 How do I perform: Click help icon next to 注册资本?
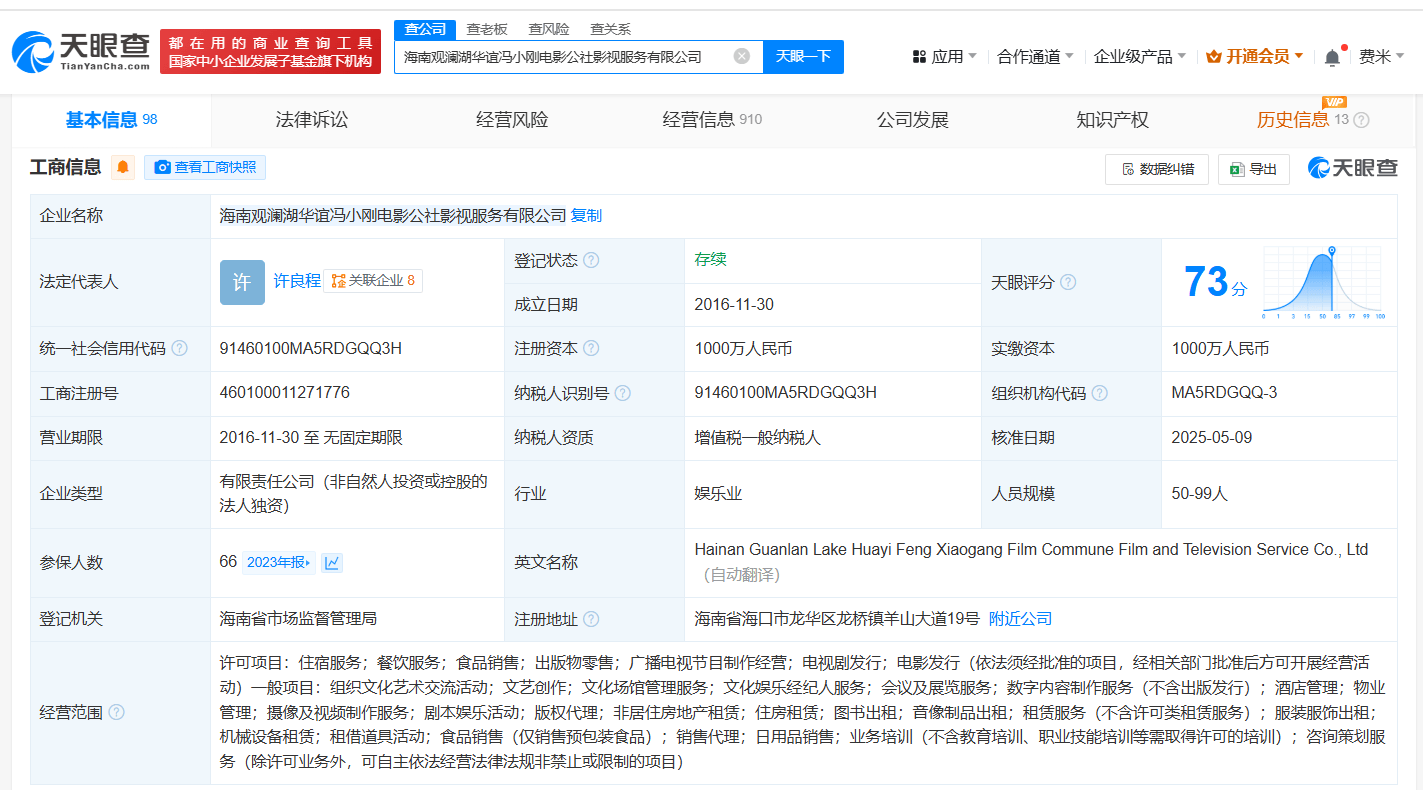[x=591, y=349]
